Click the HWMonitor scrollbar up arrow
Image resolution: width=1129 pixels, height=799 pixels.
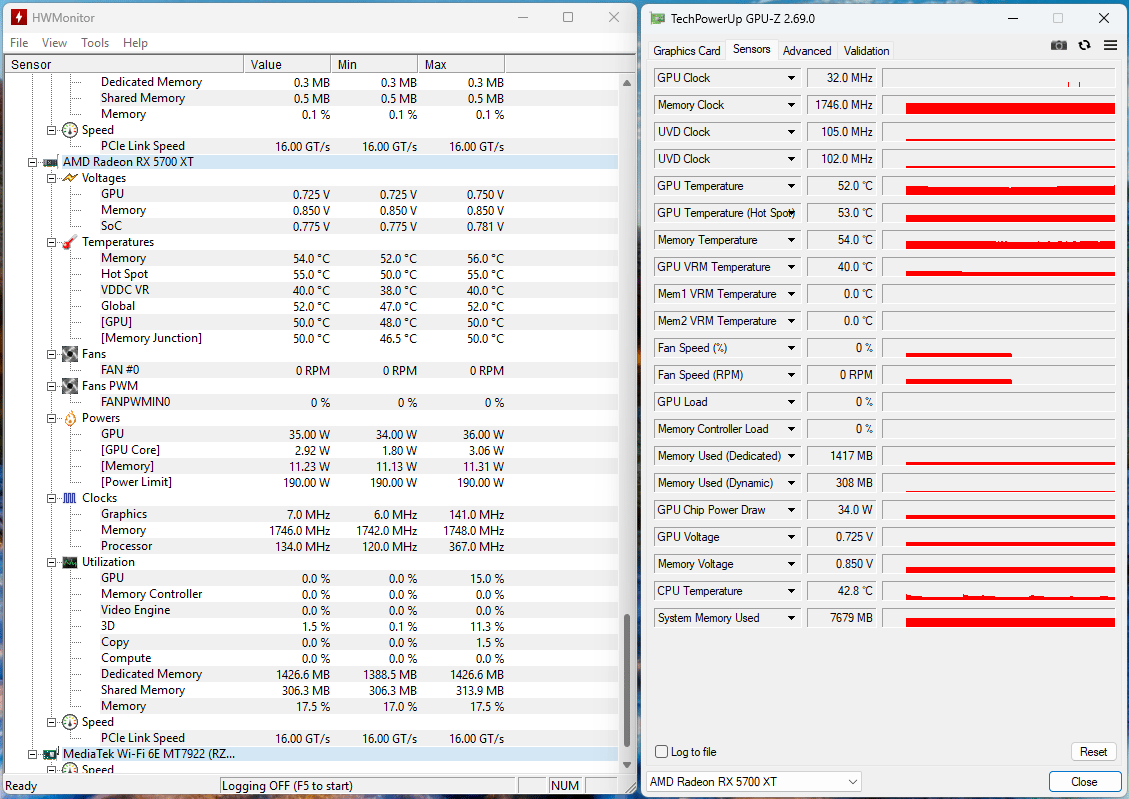click(x=626, y=83)
